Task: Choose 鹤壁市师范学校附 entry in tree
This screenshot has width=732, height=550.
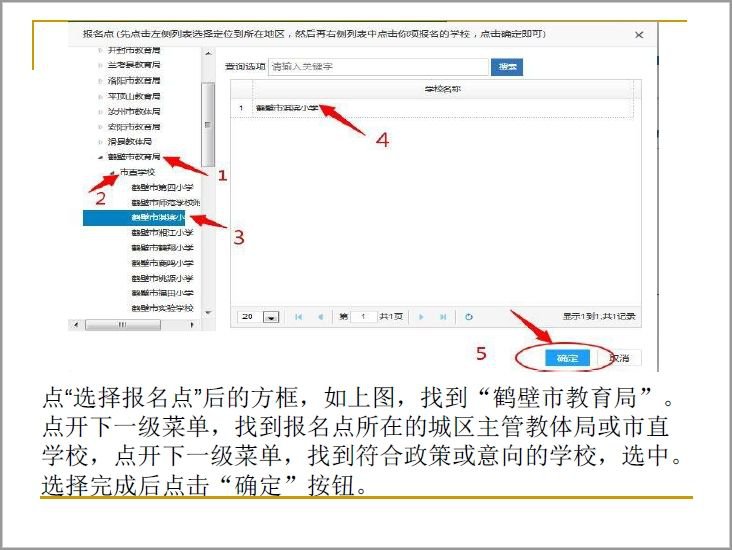Action: 166,203
